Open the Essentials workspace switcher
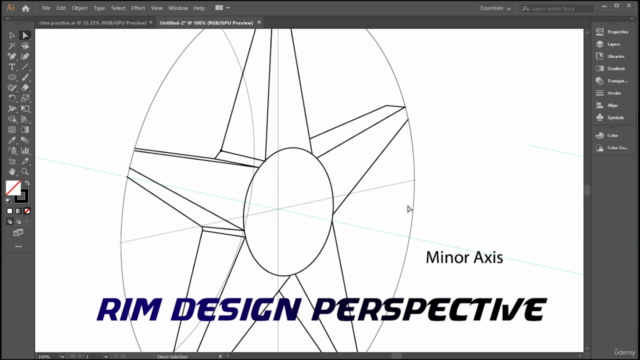The width and height of the screenshot is (640, 360). pyautogui.click(x=495, y=8)
